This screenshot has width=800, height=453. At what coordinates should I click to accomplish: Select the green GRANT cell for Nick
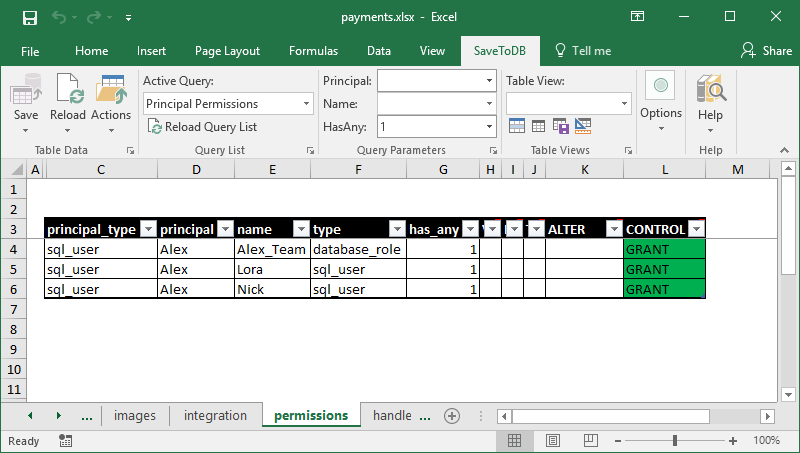coord(664,289)
